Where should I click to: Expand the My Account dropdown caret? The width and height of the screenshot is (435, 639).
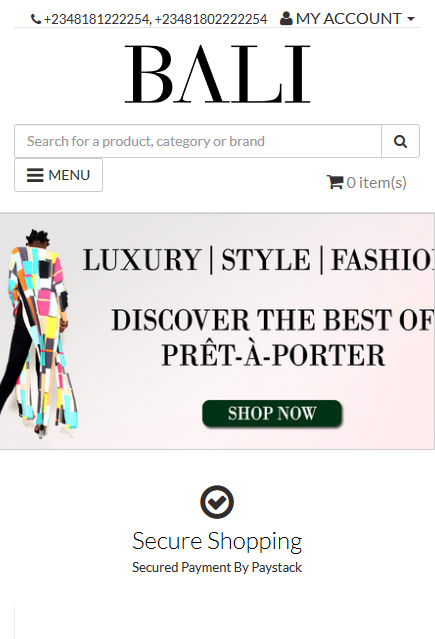point(411,19)
